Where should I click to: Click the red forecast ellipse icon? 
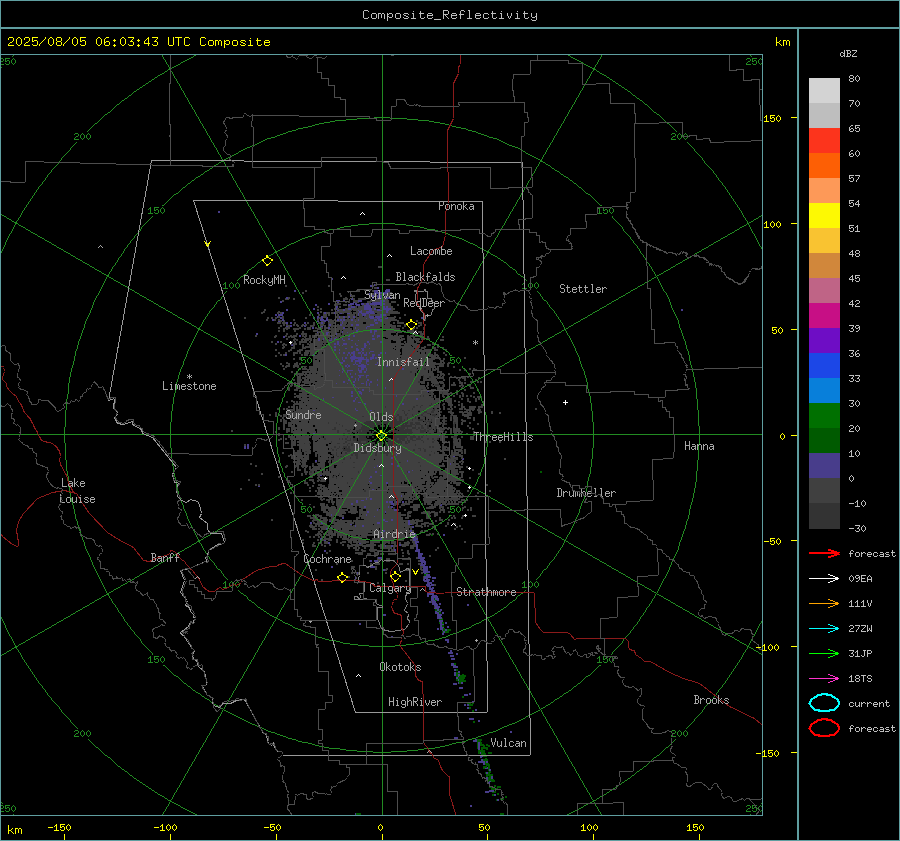point(824,728)
